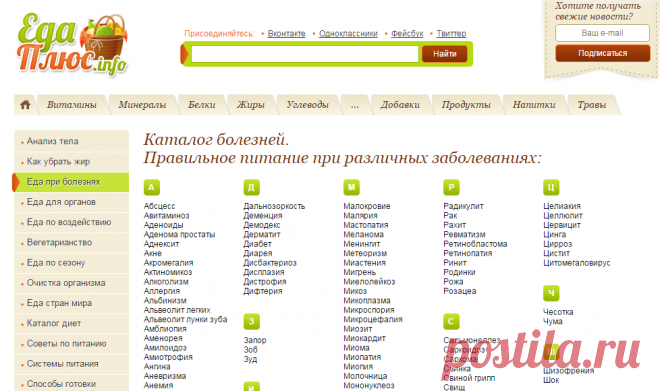This screenshot has width=660, height=391.
Task: Click the green letter Ц badge
Action: (x=551, y=187)
